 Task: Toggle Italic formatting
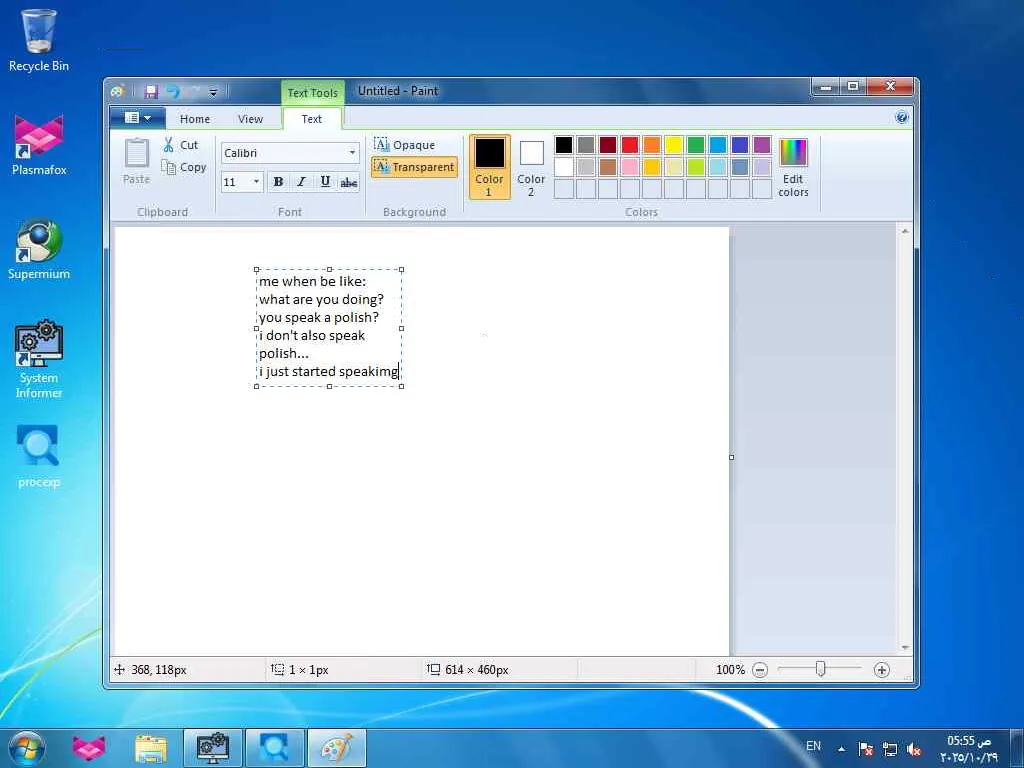[x=301, y=182]
